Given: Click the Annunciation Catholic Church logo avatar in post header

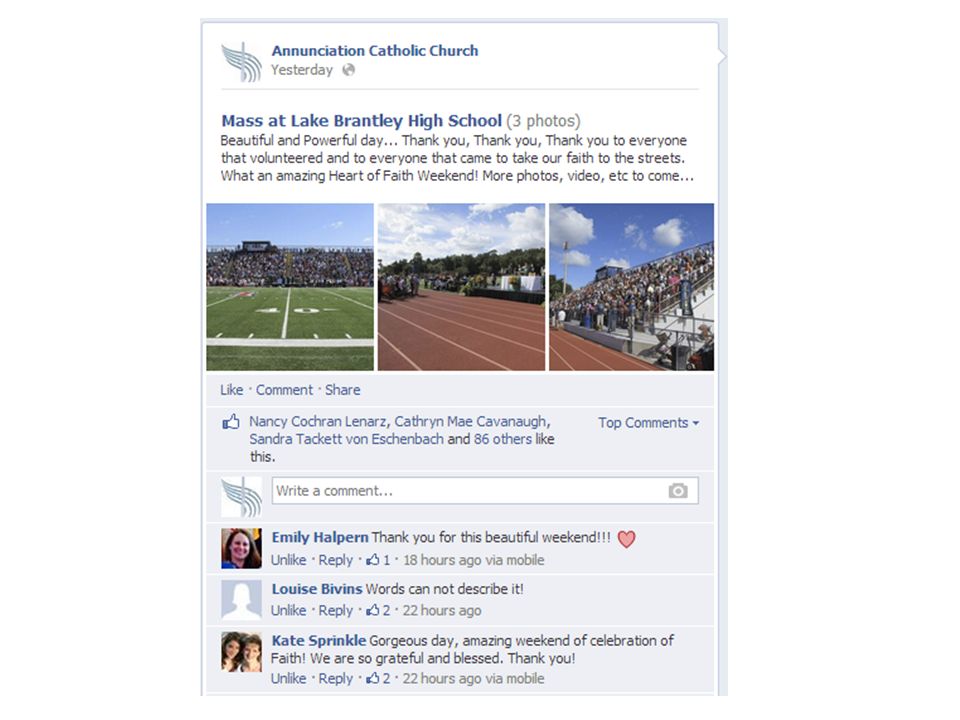Looking at the screenshot, I should 241,62.
